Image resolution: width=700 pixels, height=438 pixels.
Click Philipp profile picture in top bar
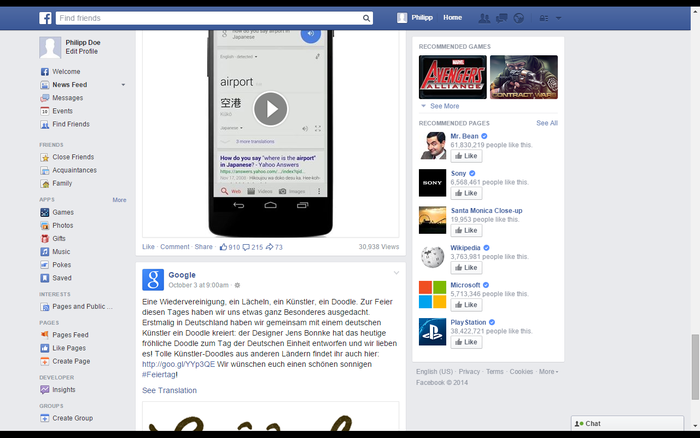(402, 18)
